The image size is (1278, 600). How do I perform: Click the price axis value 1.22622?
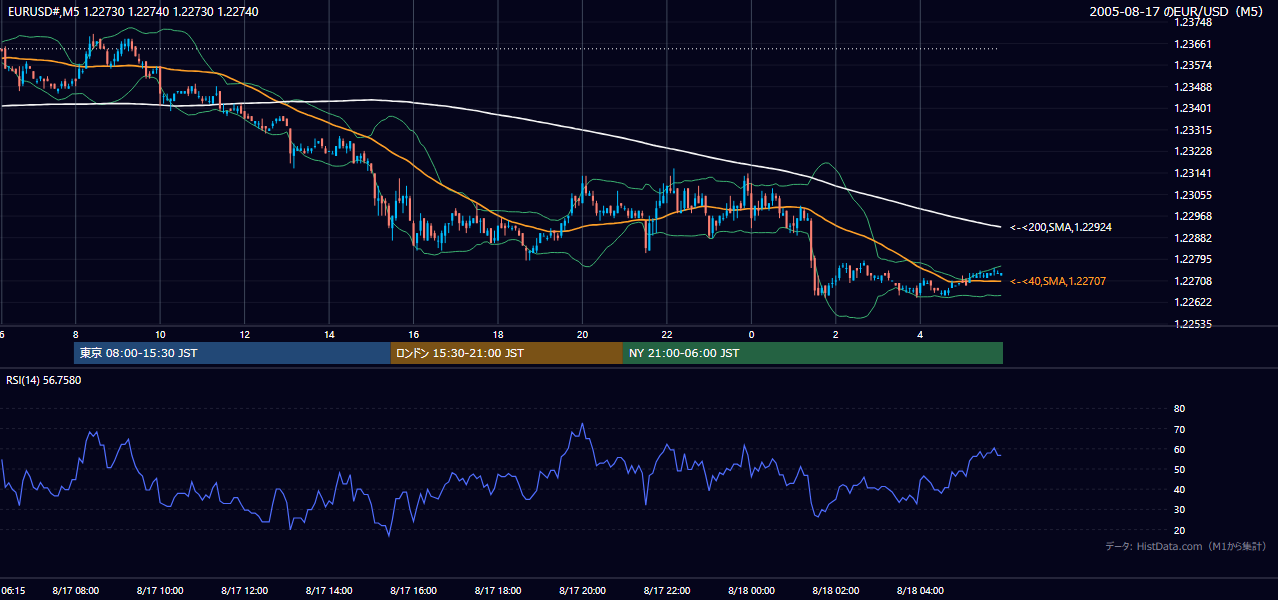tap(1192, 303)
